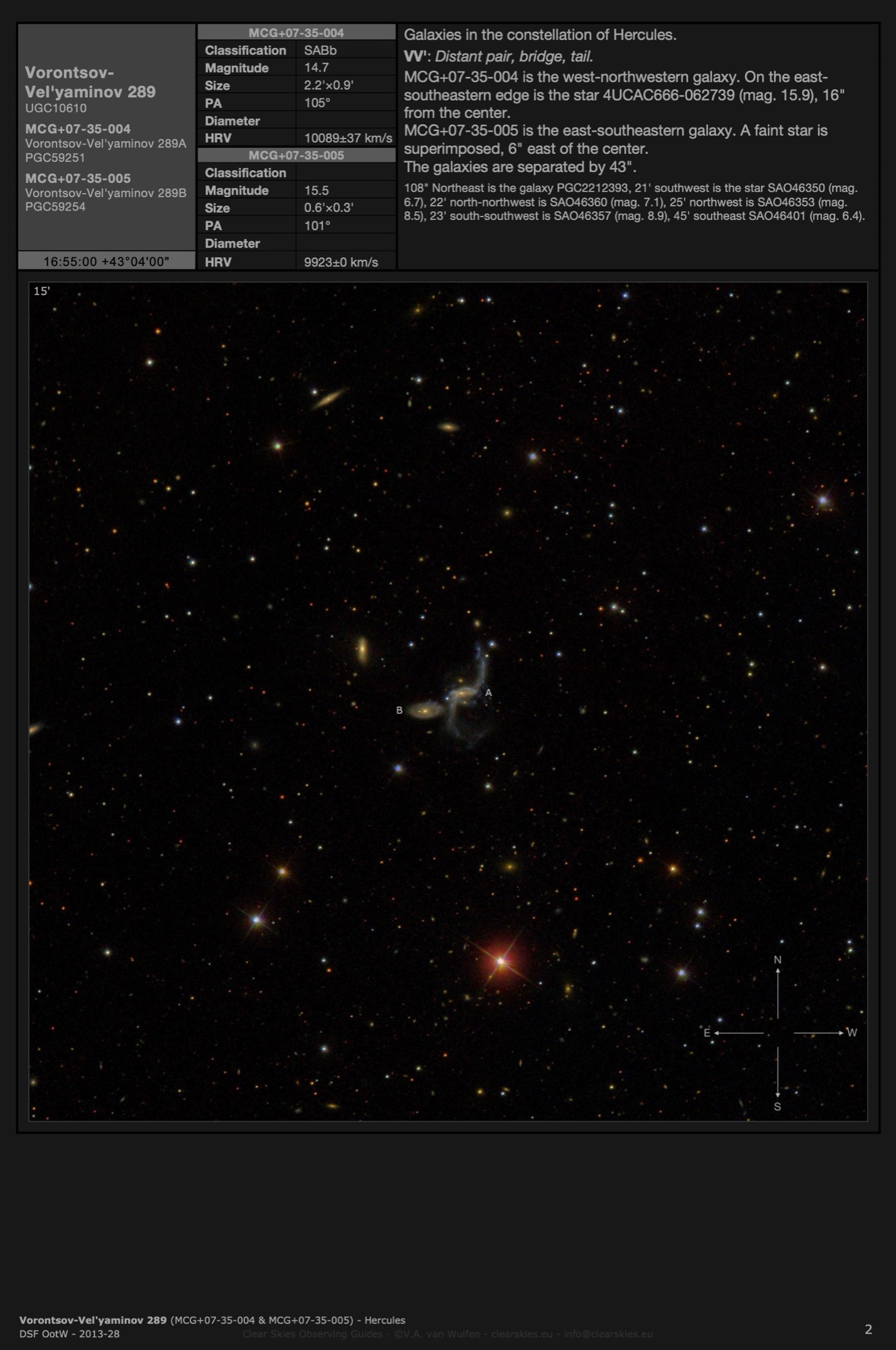Click the MCG+07-35-005 table header

click(x=296, y=155)
